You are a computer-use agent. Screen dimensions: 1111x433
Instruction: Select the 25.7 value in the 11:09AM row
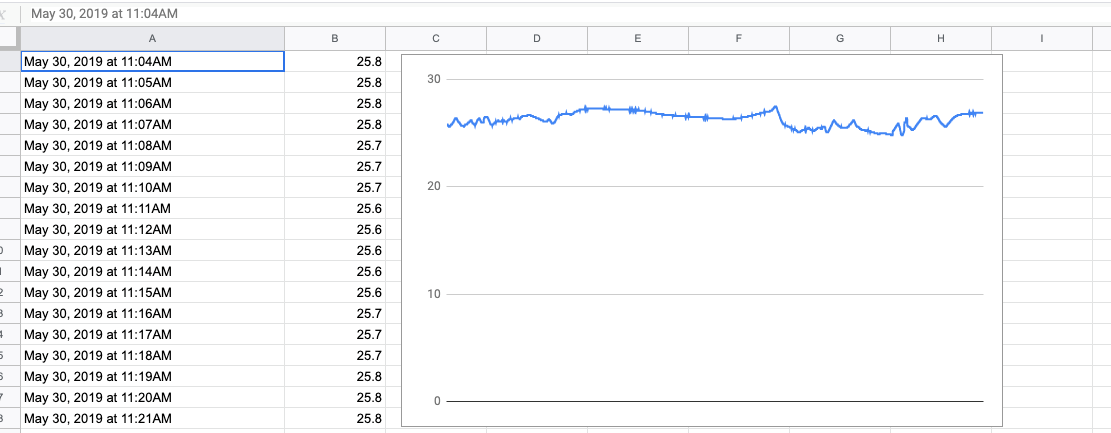[x=335, y=167]
